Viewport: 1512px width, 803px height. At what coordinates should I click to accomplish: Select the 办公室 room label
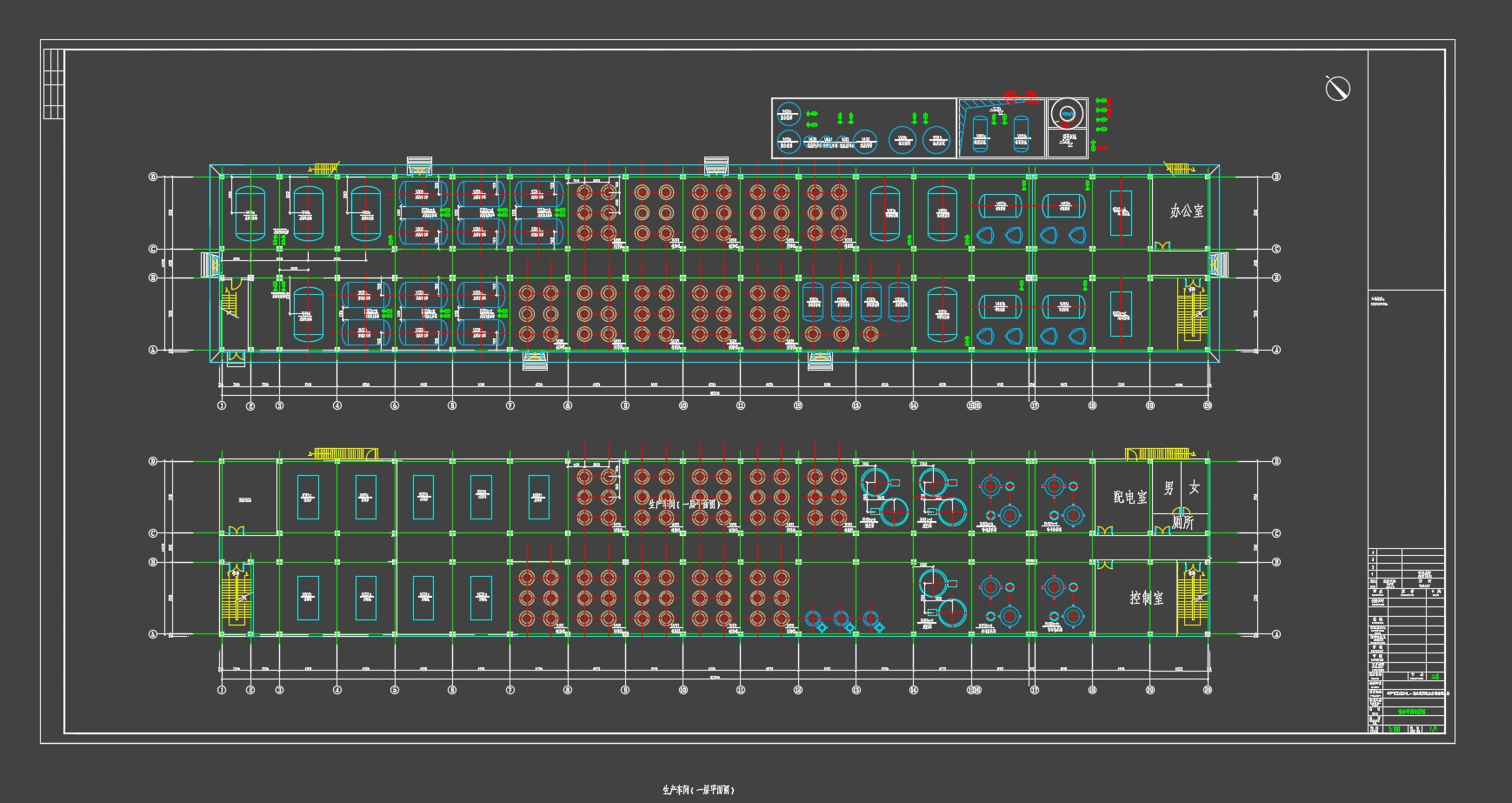[x=1186, y=211]
